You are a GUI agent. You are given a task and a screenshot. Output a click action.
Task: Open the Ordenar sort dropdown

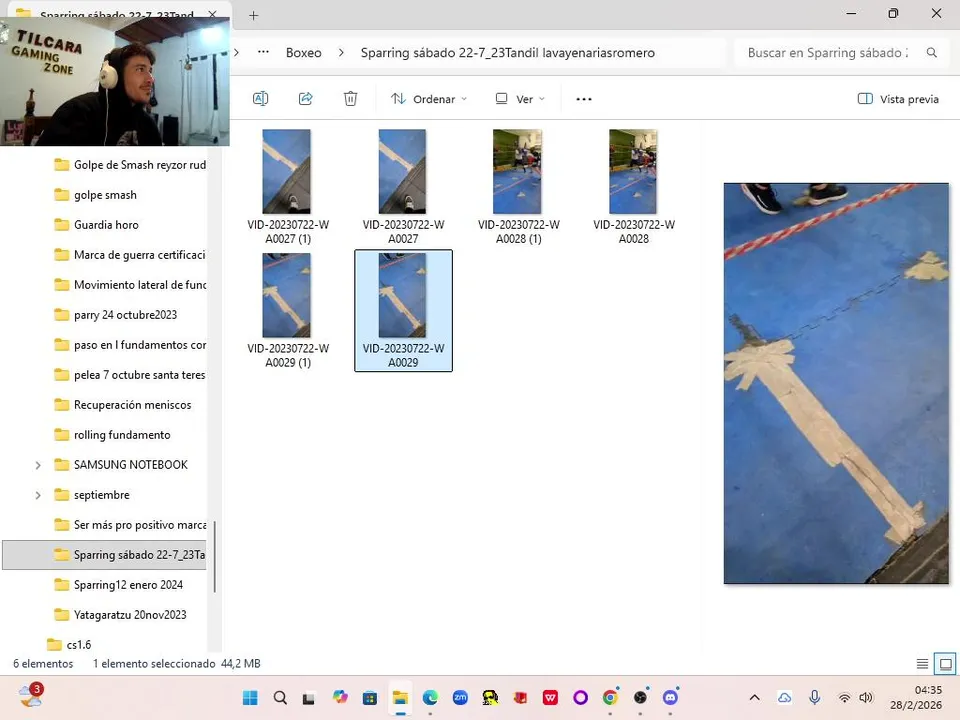click(x=429, y=99)
